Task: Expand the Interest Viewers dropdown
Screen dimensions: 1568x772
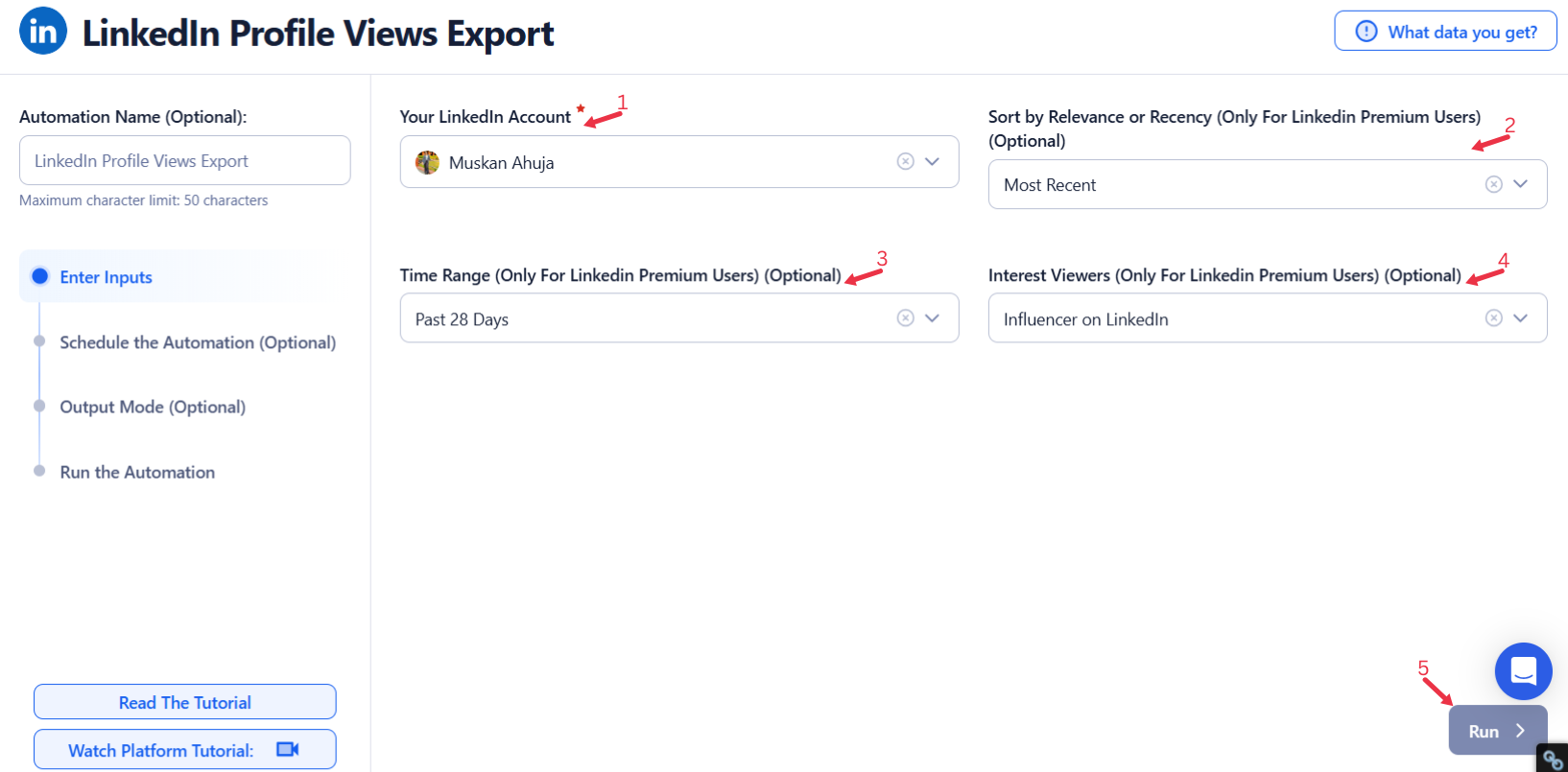Action: click(x=1520, y=317)
